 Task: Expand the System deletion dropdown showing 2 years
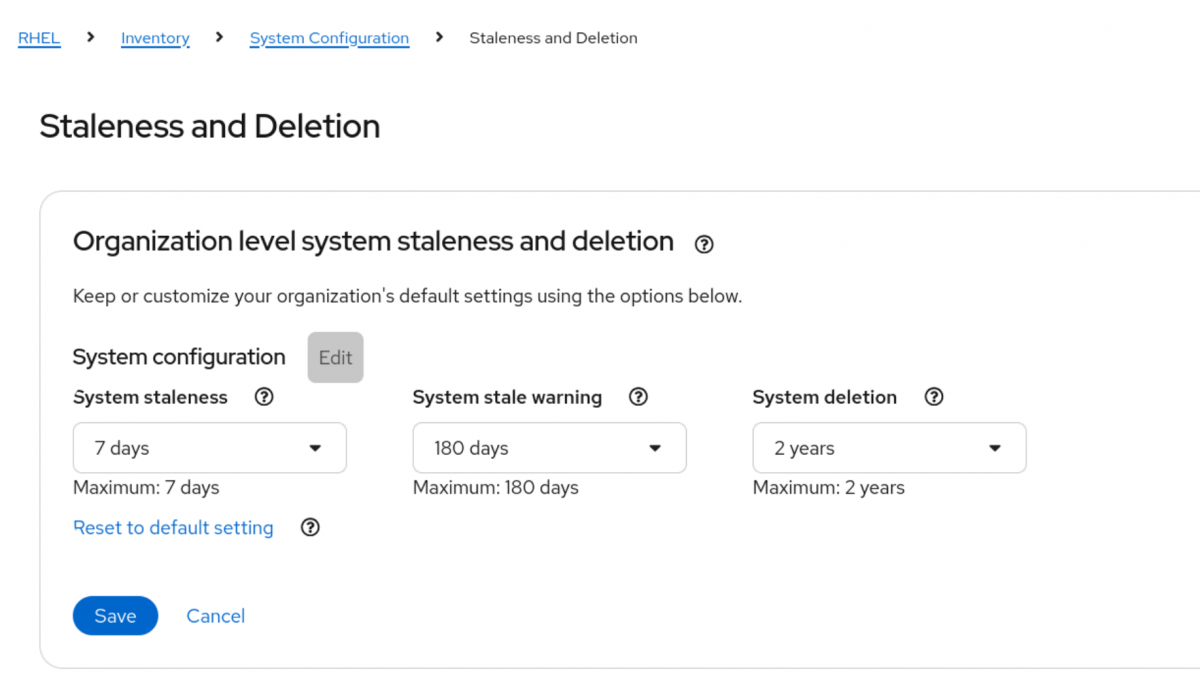(888, 448)
